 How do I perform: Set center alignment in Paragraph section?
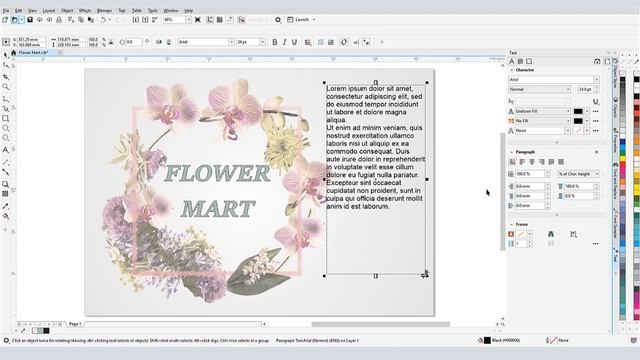532,162
